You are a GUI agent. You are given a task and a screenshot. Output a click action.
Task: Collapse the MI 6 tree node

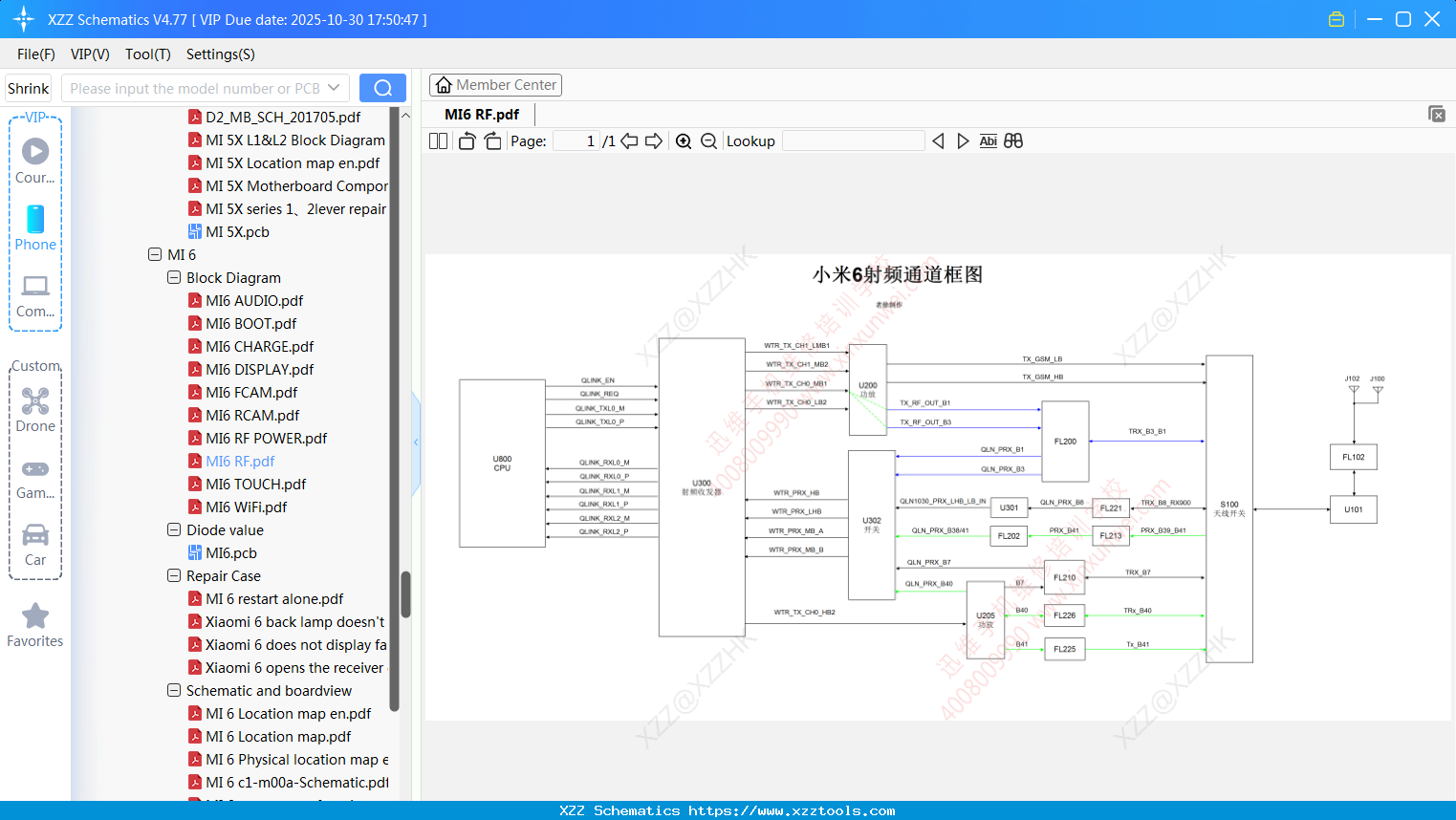click(x=155, y=254)
